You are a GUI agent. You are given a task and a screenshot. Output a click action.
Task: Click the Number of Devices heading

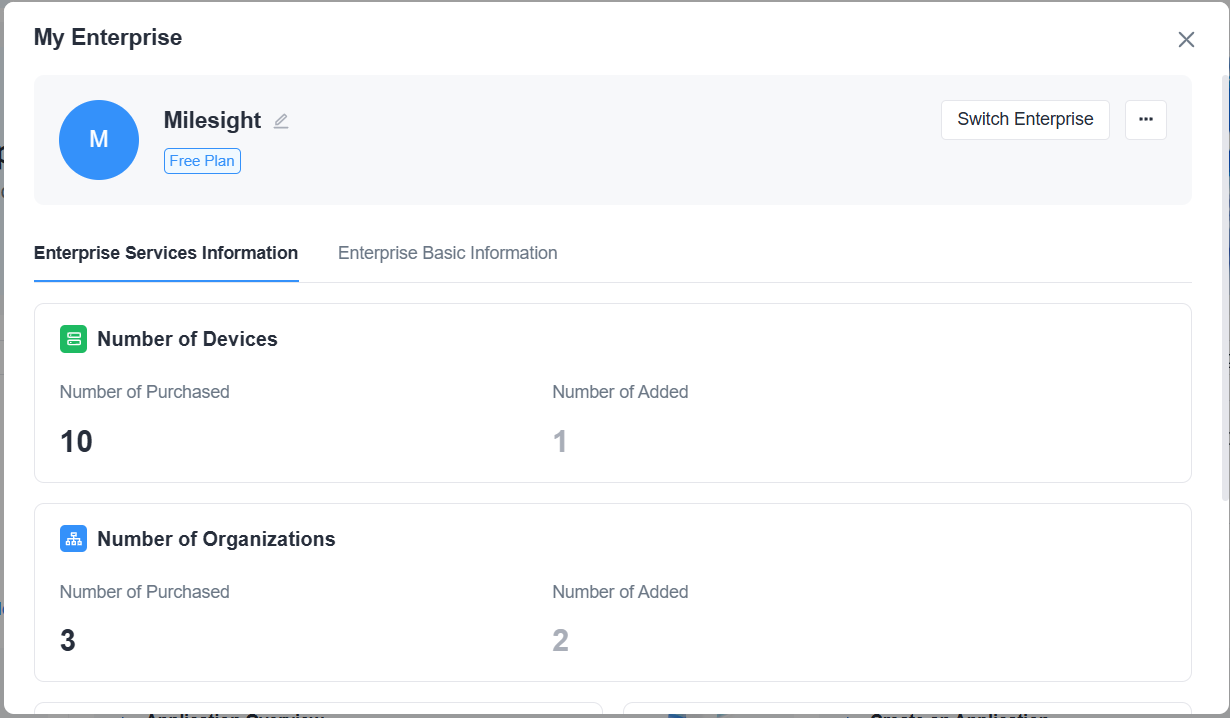tap(187, 339)
